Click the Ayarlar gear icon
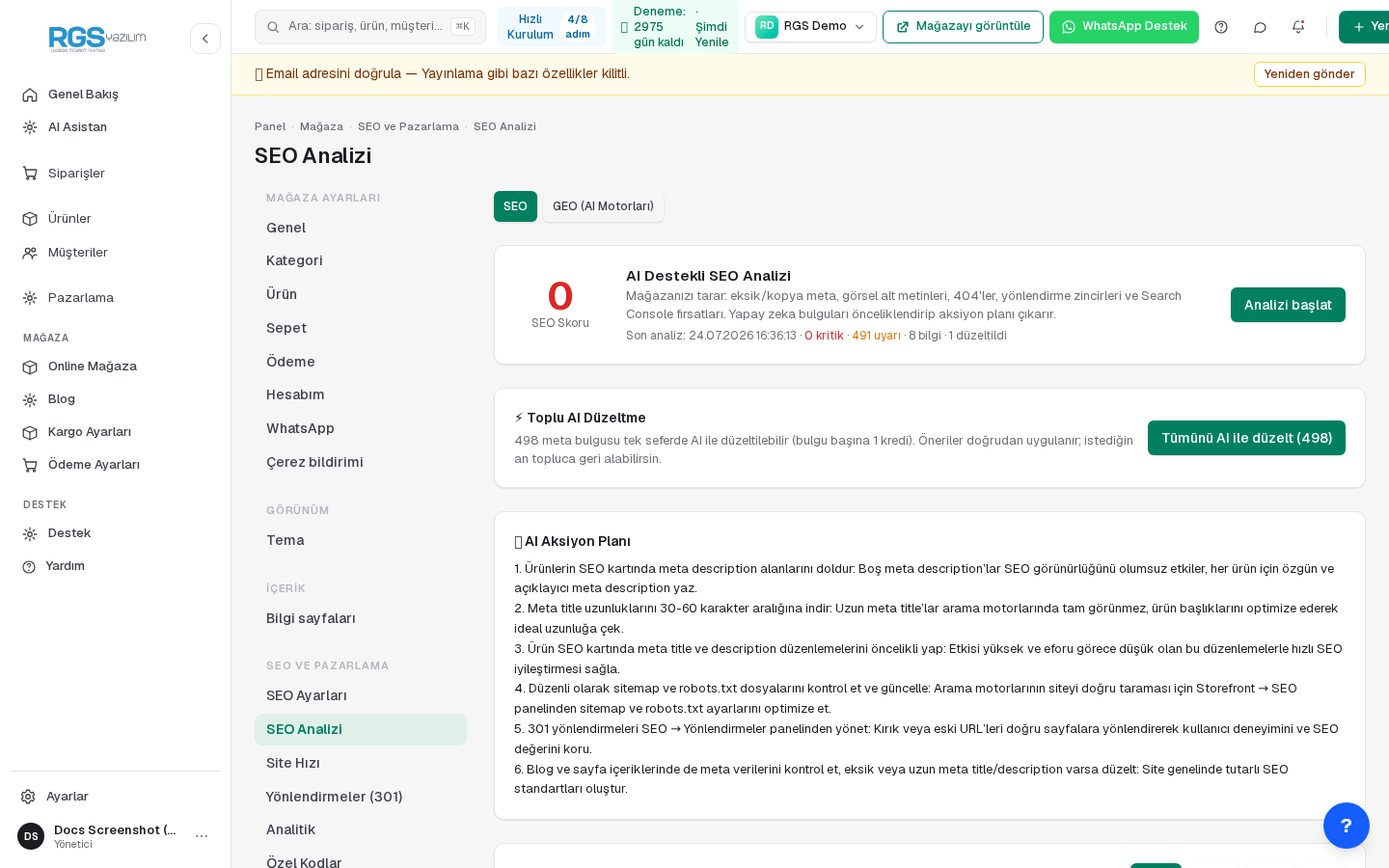1389x868 pixels. point(28,797)
